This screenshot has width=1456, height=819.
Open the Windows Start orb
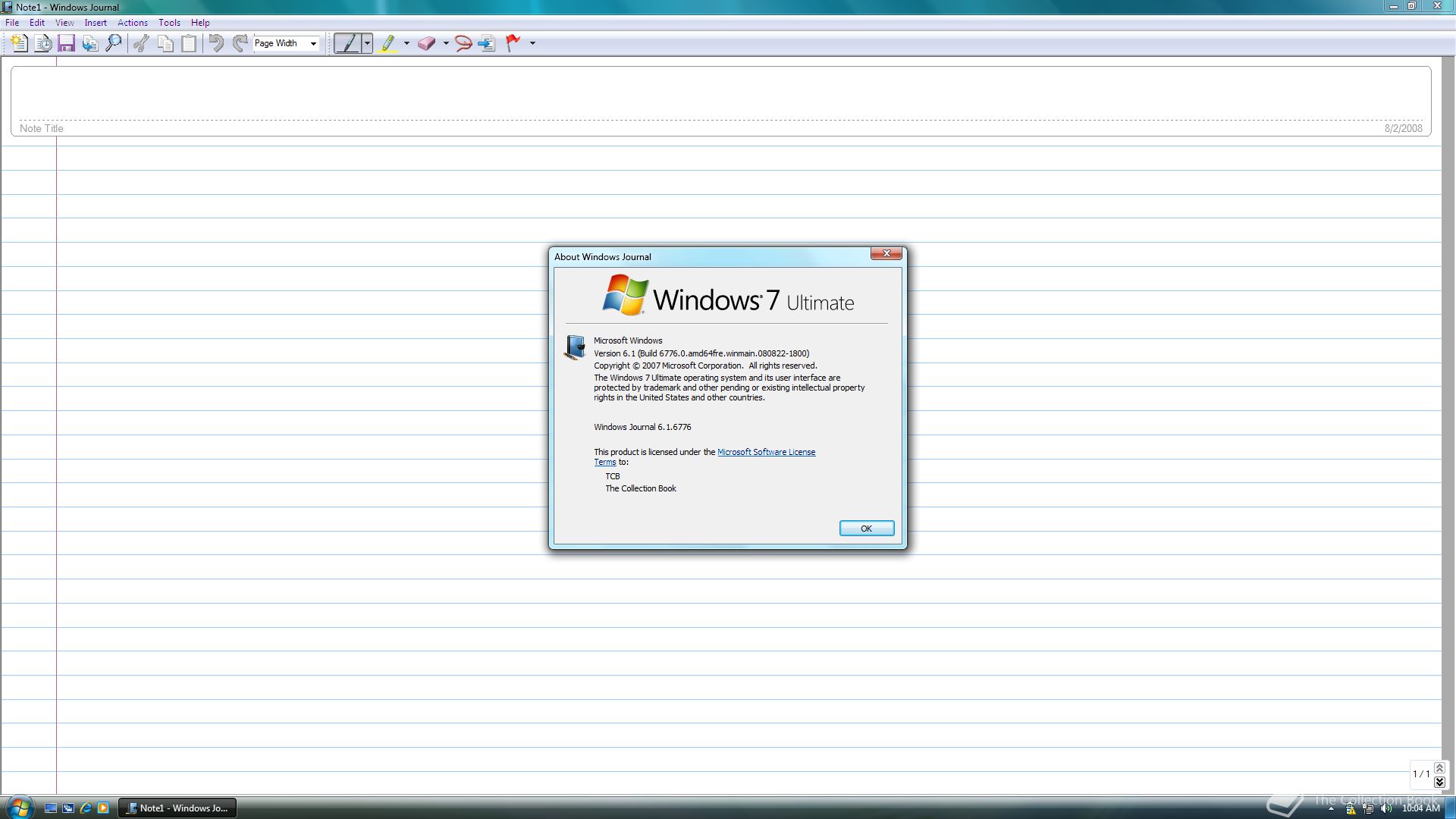tap(19, 808)
